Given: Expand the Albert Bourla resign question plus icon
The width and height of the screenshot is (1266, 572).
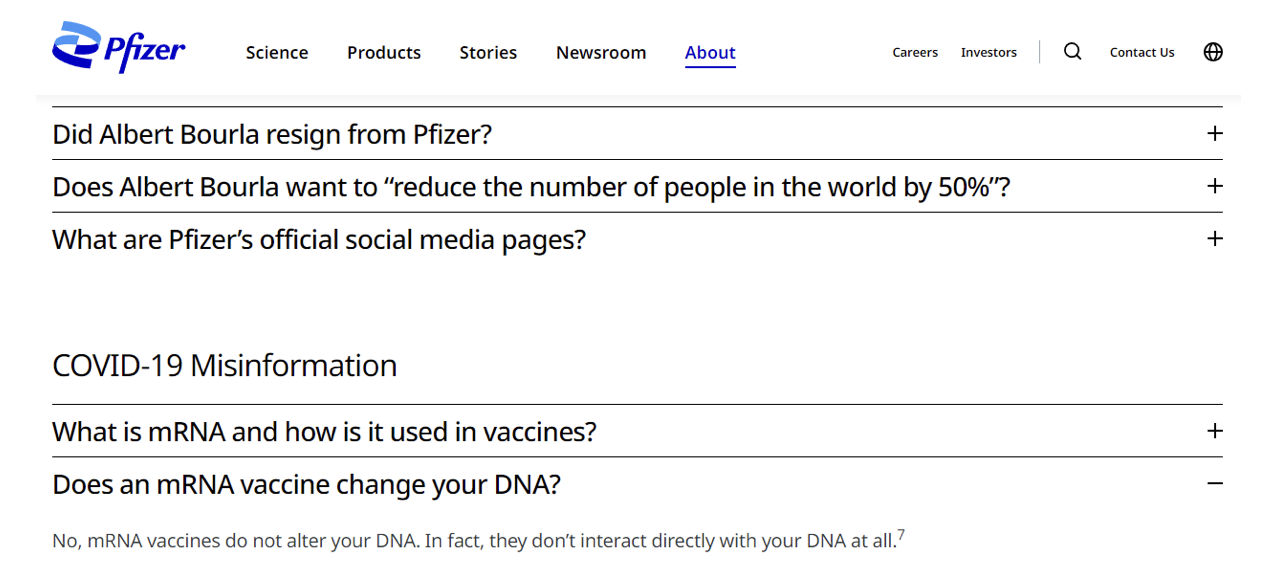Looking at the screenshot, I should (1215, 134).
